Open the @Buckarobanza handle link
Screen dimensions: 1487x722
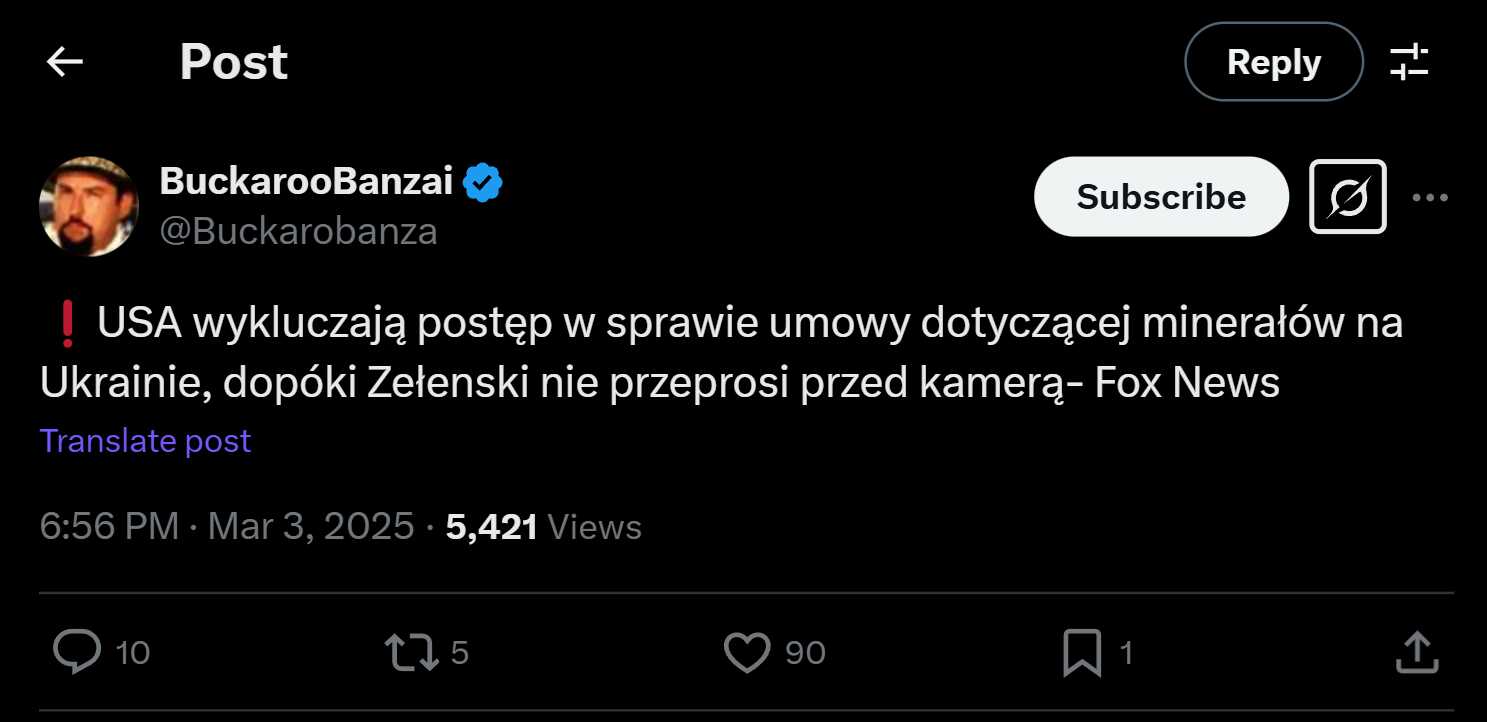point(298,231)
